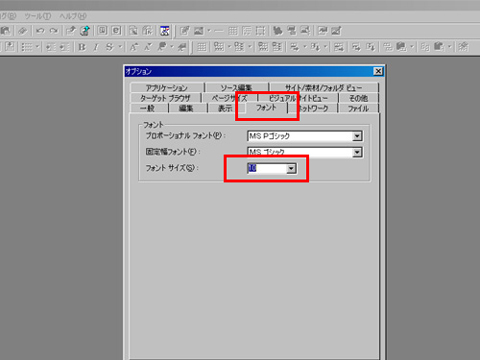Click the rightmost sparkle icon in second toolbar
The width and height of the screenshot is (480, 360).
[x=463, y=47]
